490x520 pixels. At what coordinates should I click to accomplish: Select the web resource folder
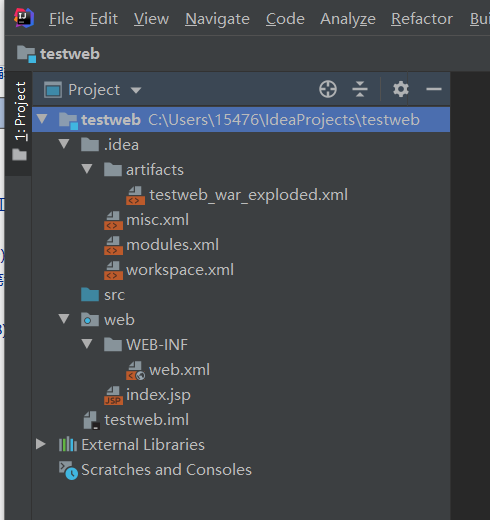[x=119, y=320]
